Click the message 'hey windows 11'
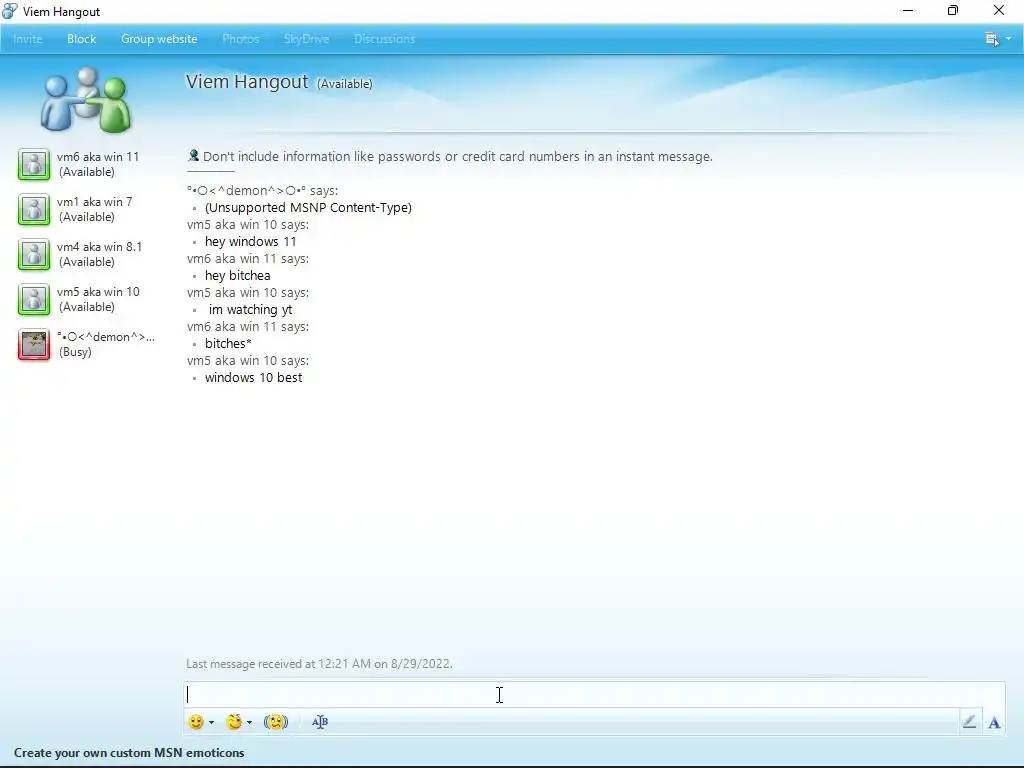The image size is (1024, 768). coord(251,242)
